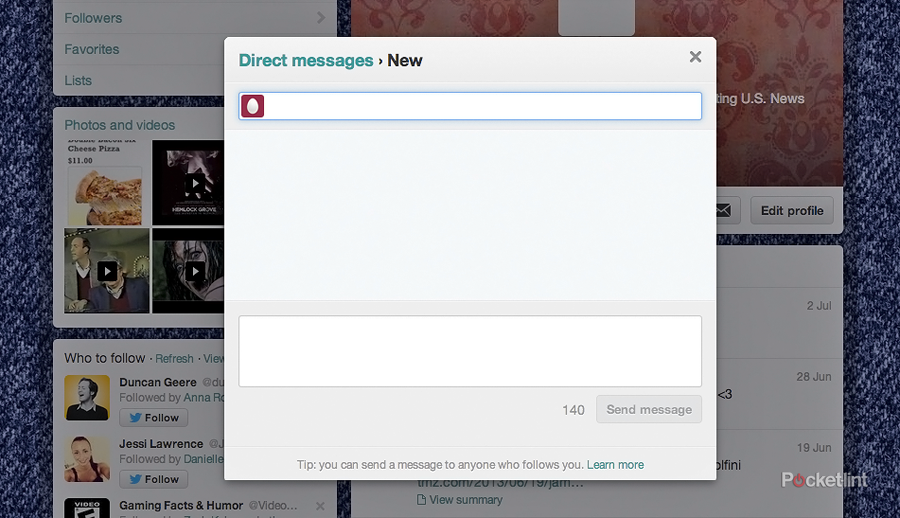Click the Direct messages breadcrumb link
The height and width of the screenshot is (518, 900).
pos(305,60)
